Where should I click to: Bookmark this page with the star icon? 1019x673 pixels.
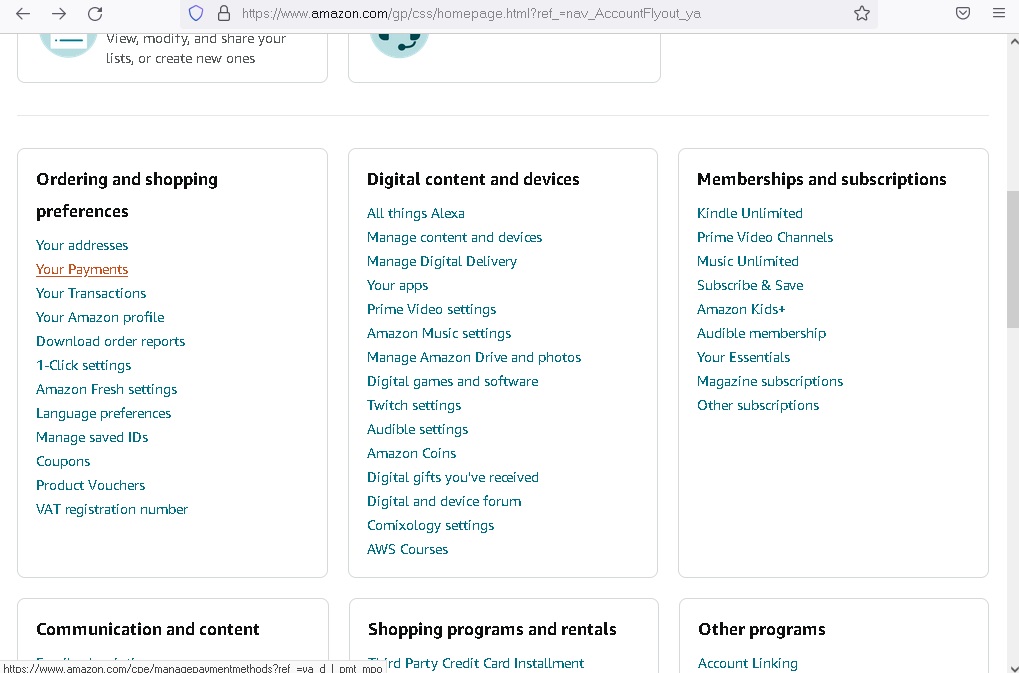[862, 13]
